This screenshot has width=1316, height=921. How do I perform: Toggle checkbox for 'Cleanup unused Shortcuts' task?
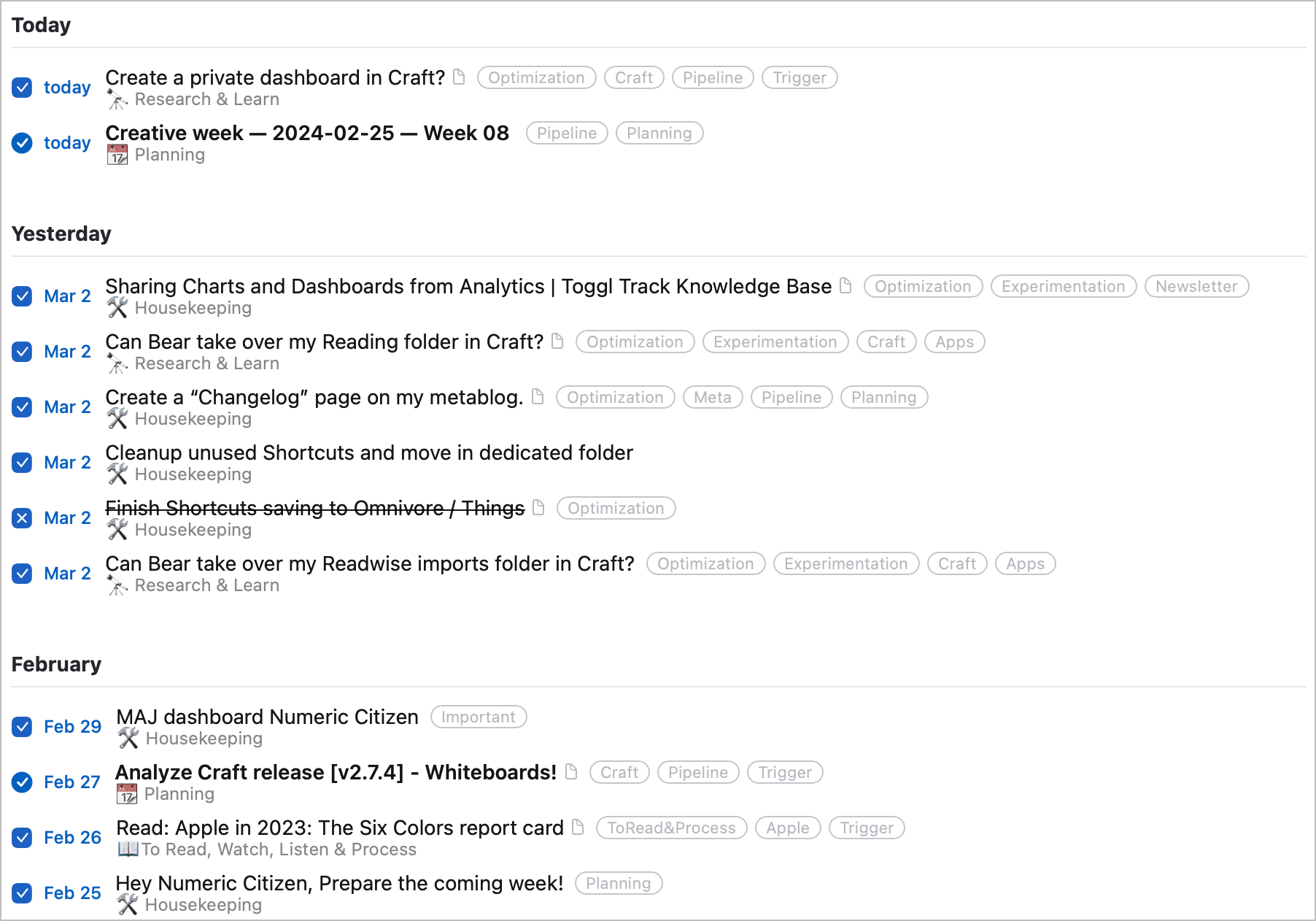(x=22, y=463)
